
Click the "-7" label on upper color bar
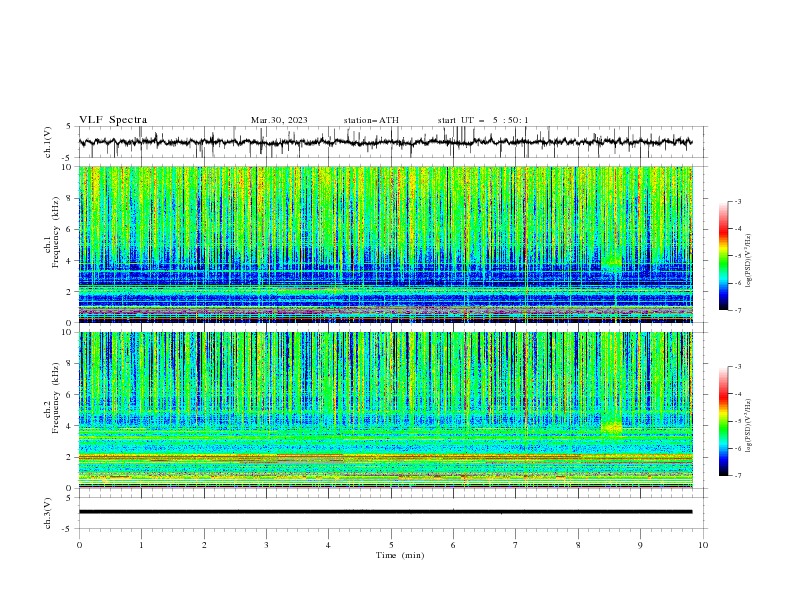[737, 311]
